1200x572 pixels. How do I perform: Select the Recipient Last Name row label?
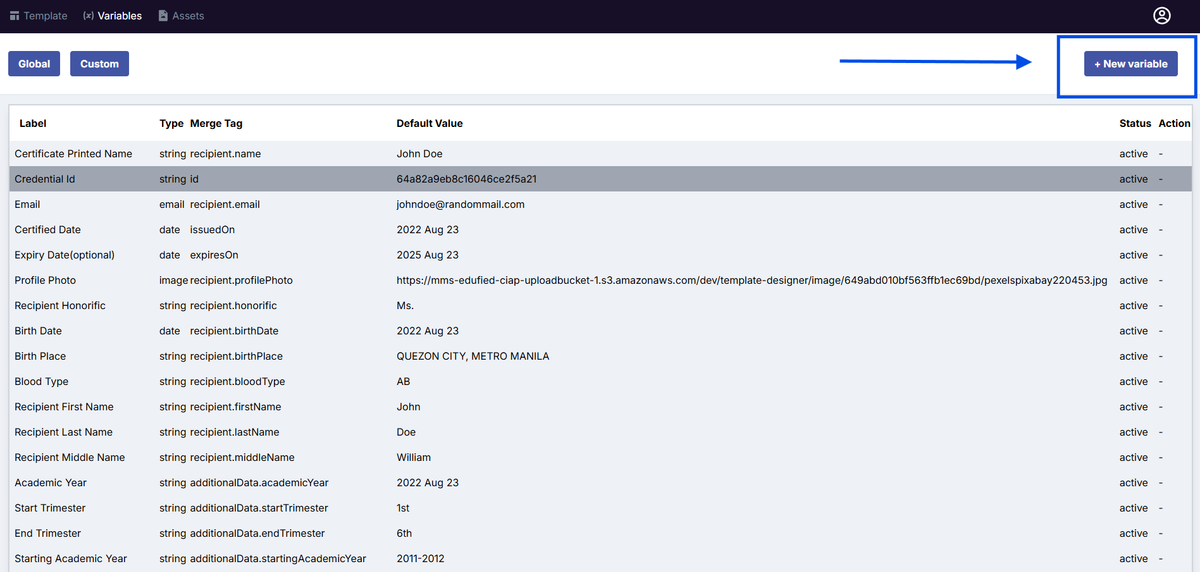[63, 432]
